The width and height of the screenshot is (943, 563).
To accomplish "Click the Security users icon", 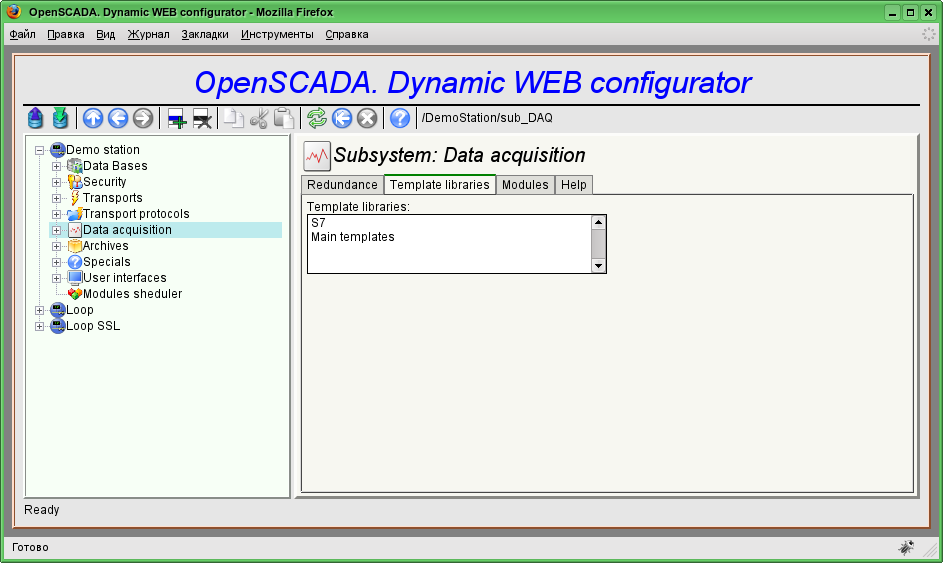I will click(x=75, y=182).
